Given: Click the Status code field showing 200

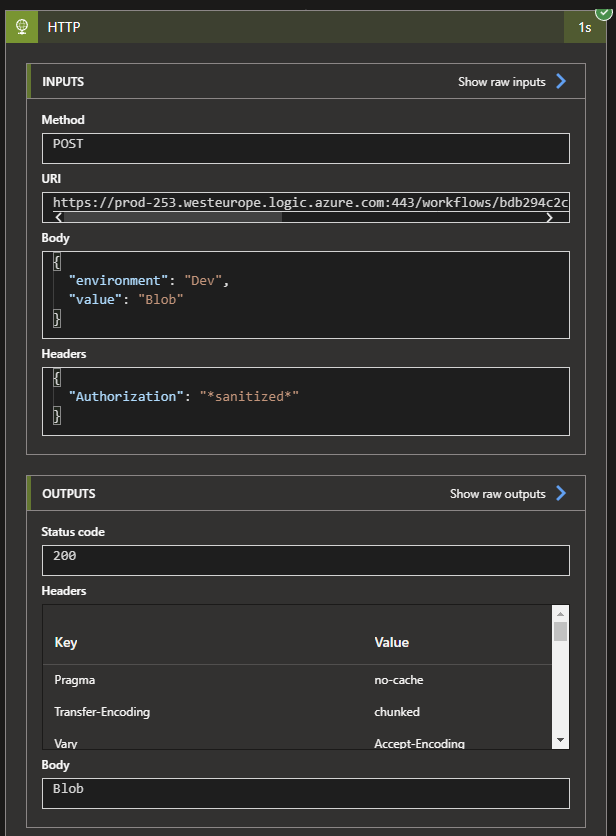Looking at the screenshot, I should (305, 560).
